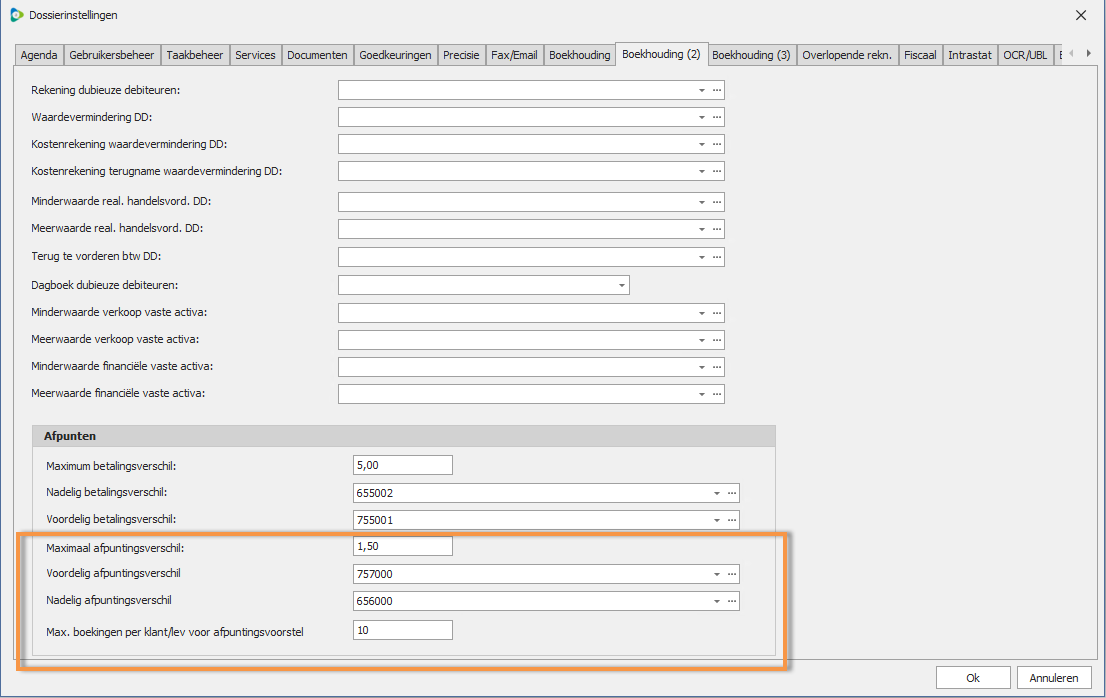Open Nadelig afpuntingsverschil dropdown arrow
The width and height of the screenshot is (1106, 698).
coord(717,601)
